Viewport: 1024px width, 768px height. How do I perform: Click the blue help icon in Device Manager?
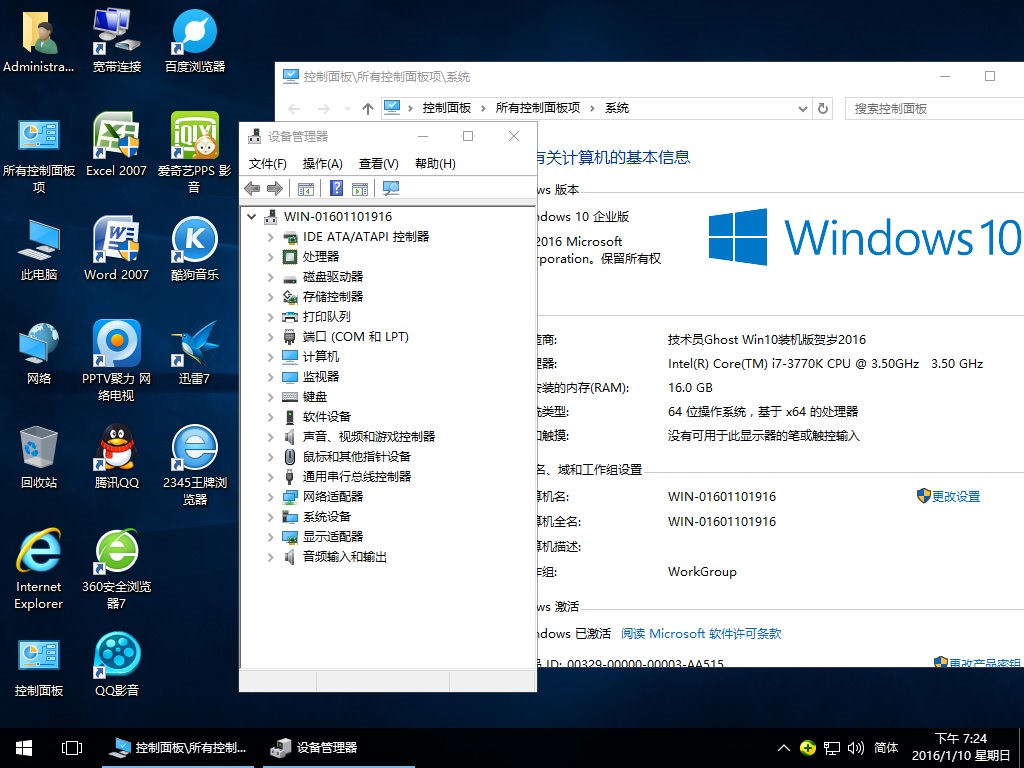coord(336,189)
